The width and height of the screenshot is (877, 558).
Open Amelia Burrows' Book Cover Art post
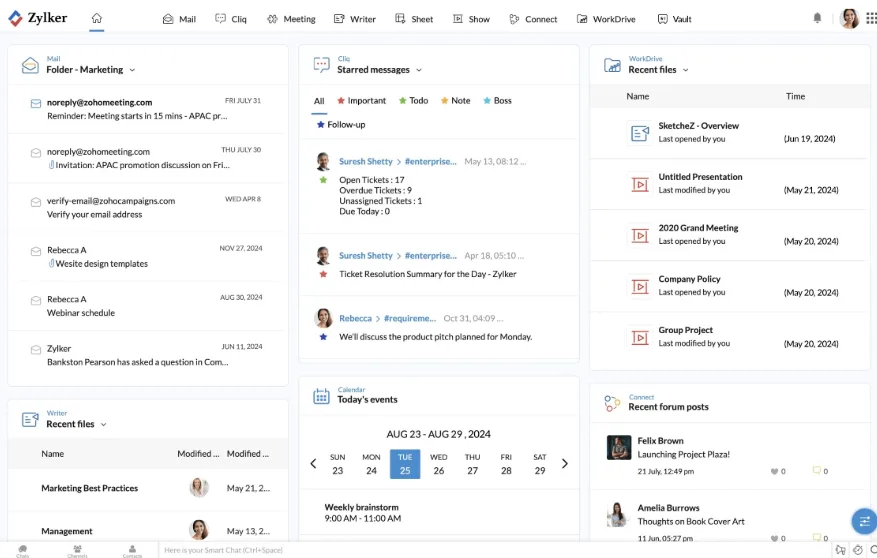click(691, 522)
